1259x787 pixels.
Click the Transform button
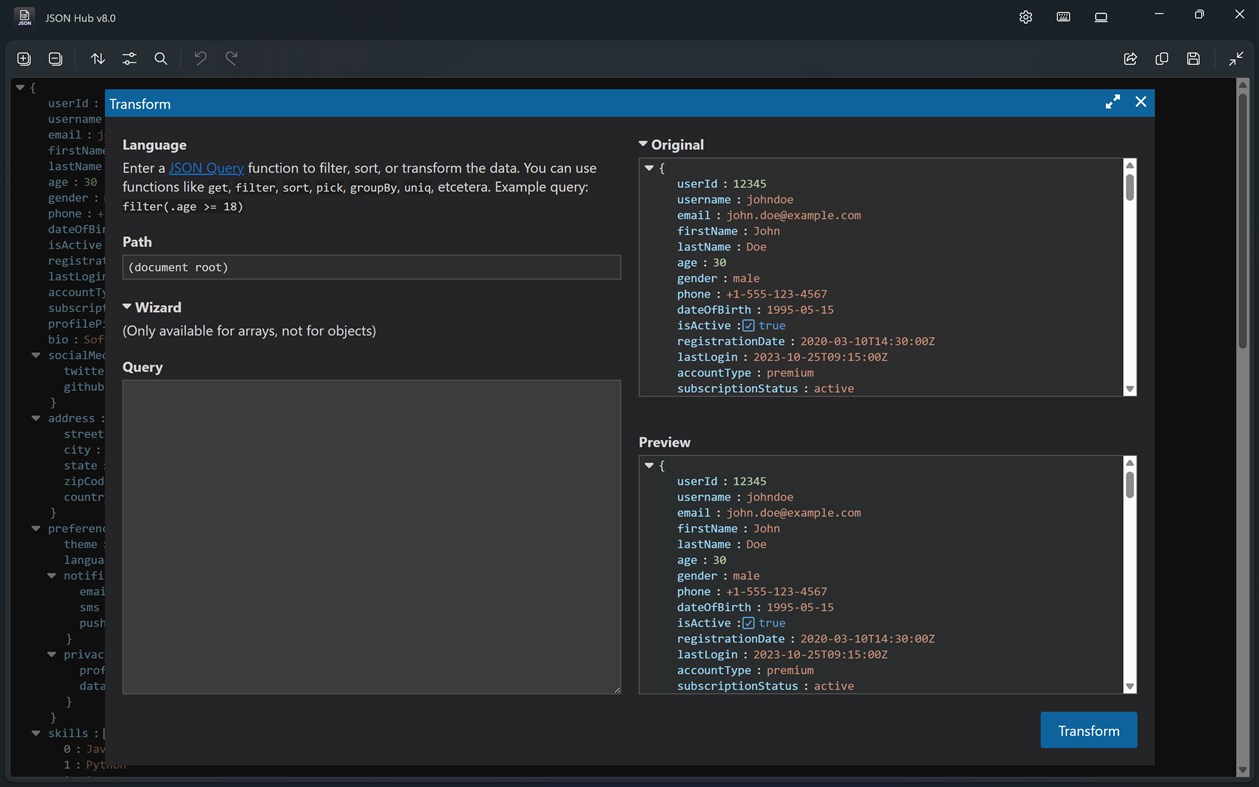click(1088, 730)
